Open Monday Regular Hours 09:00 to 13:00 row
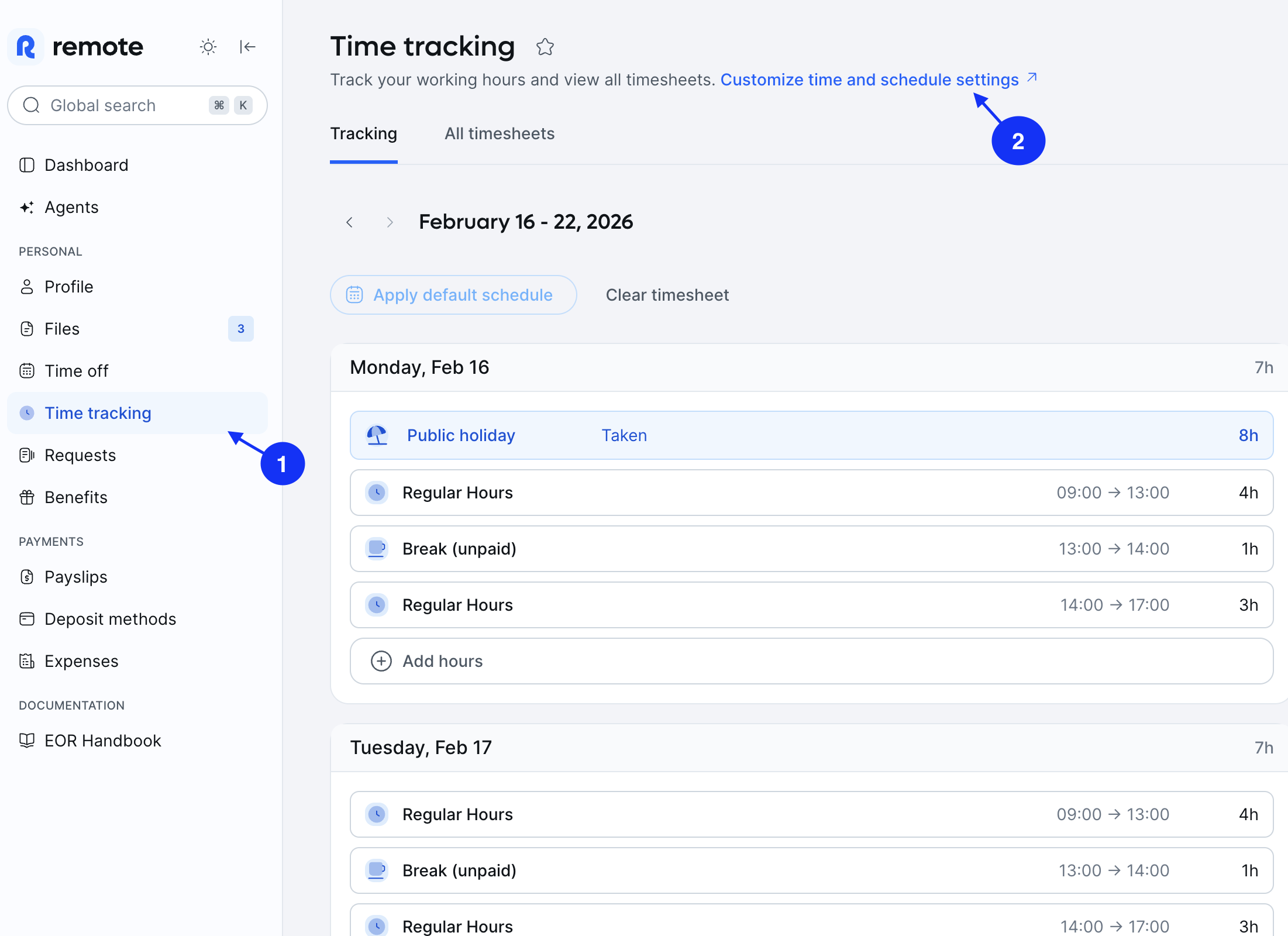Screen dimensions: 1288x936 pyautogui.click(x=811, y=493)
